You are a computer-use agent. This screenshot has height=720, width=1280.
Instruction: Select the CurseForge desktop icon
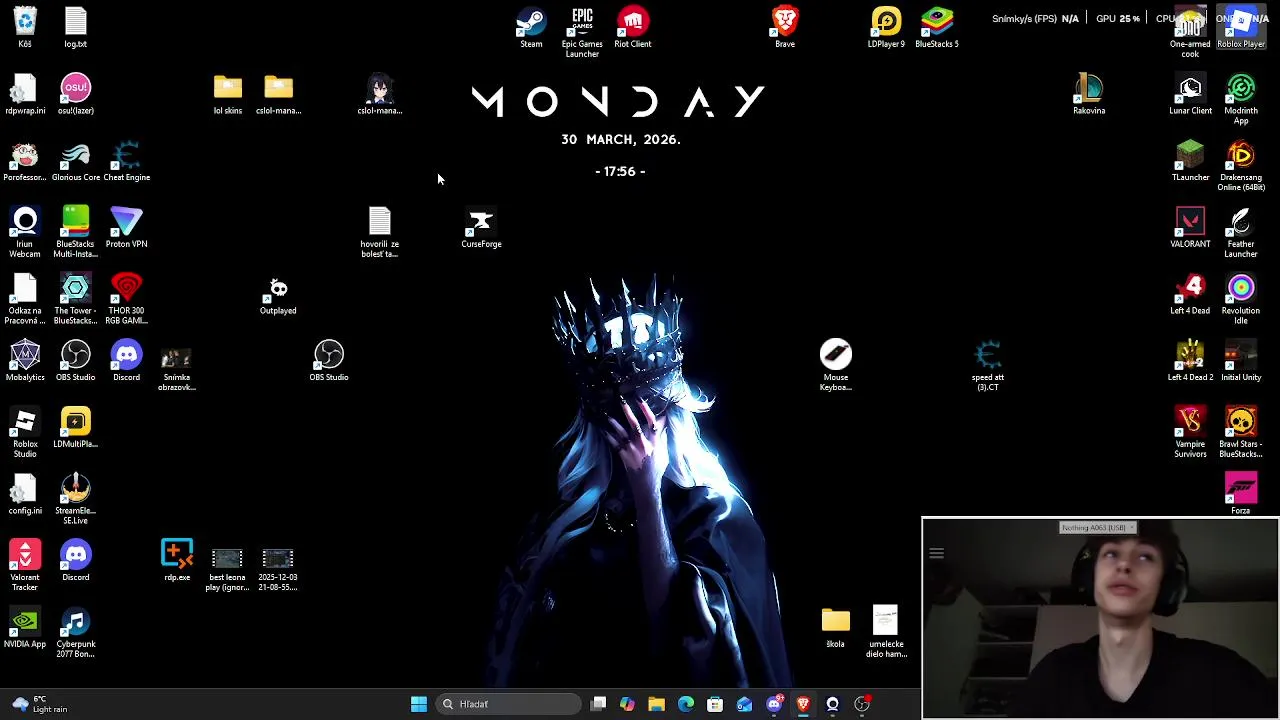point(481,227)
